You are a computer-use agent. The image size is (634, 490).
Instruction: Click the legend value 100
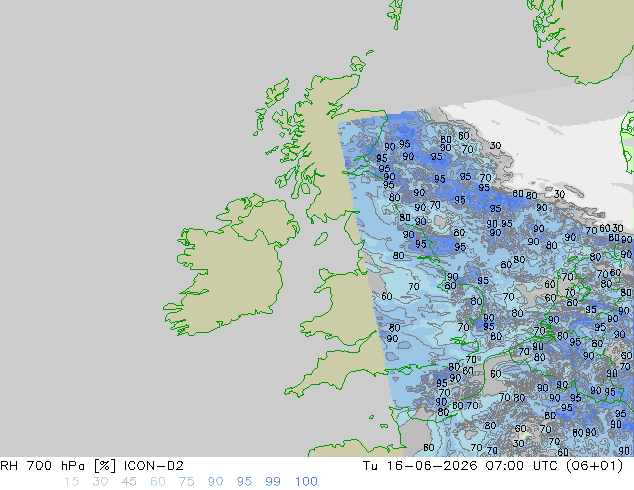pyautogui.click(x=306, y=482)
